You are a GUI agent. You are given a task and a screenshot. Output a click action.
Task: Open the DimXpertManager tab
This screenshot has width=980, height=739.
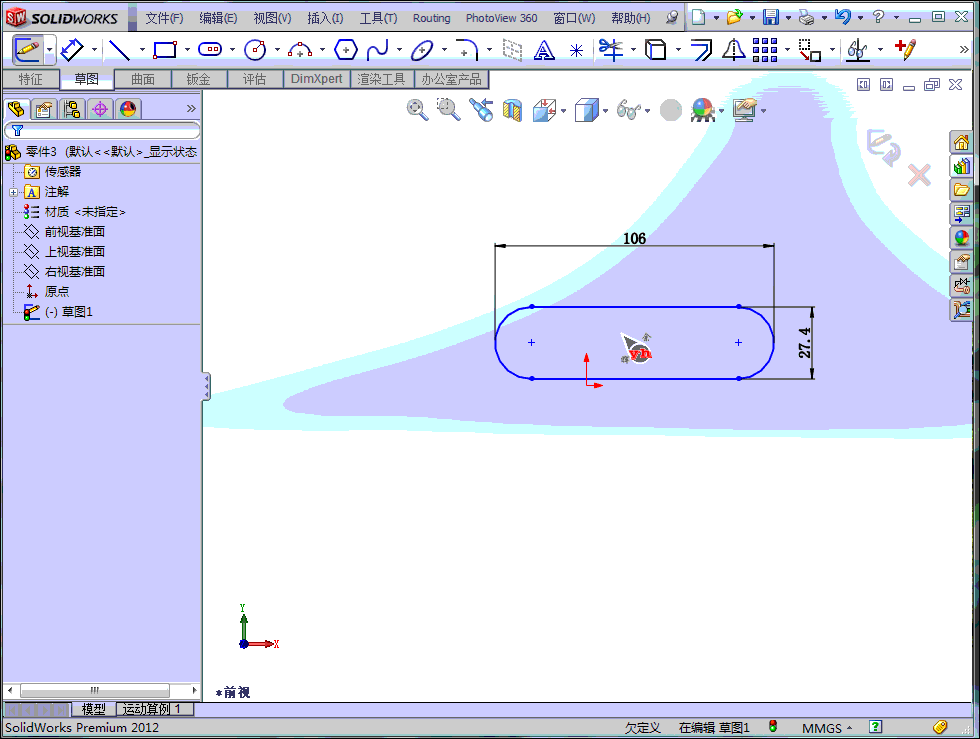pyautogui.click(x=100, y=109)
